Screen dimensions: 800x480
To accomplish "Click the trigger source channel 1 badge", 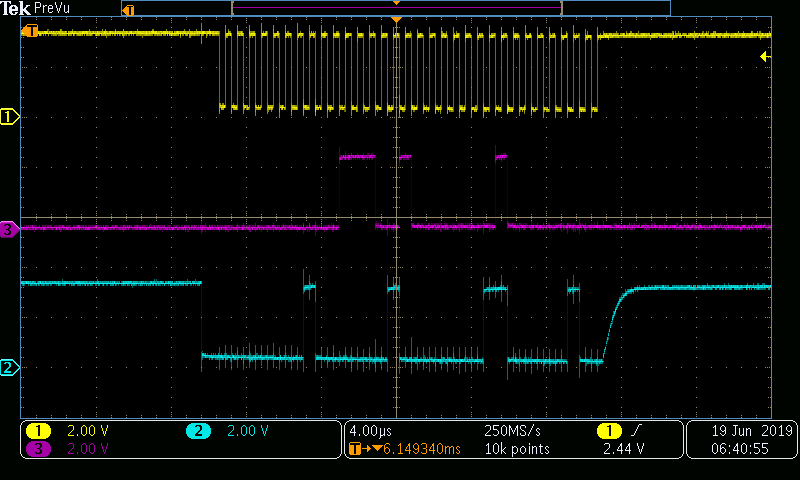I will (x=609, y=431).
